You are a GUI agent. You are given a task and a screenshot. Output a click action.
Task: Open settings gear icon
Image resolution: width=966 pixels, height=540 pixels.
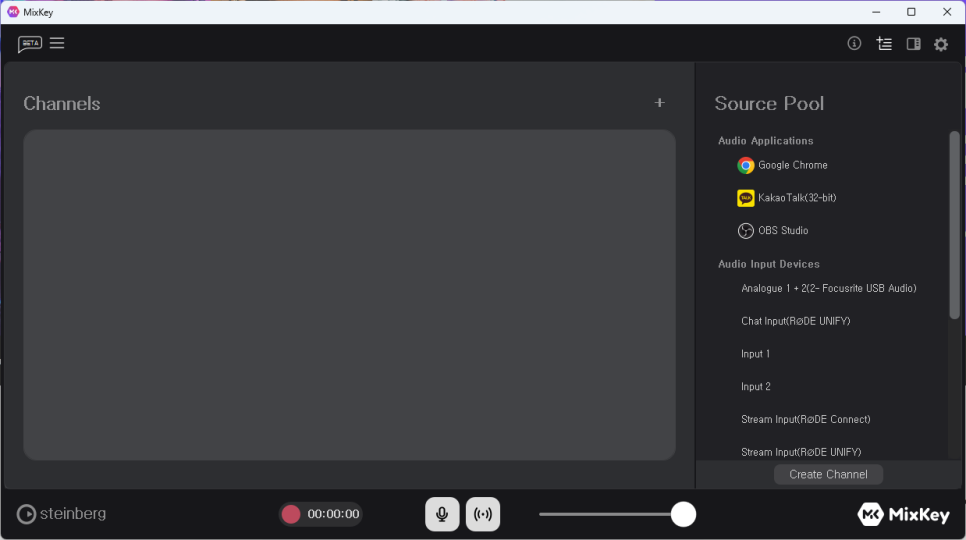941,44
